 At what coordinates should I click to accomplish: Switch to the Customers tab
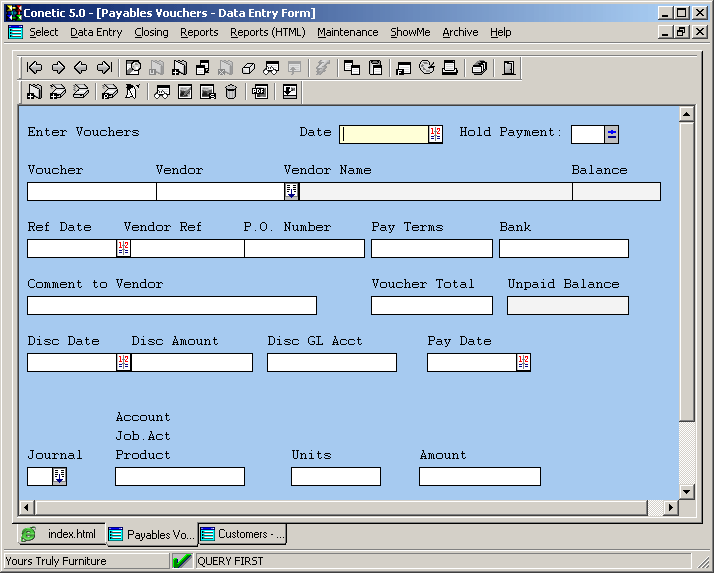coord(243,535)
